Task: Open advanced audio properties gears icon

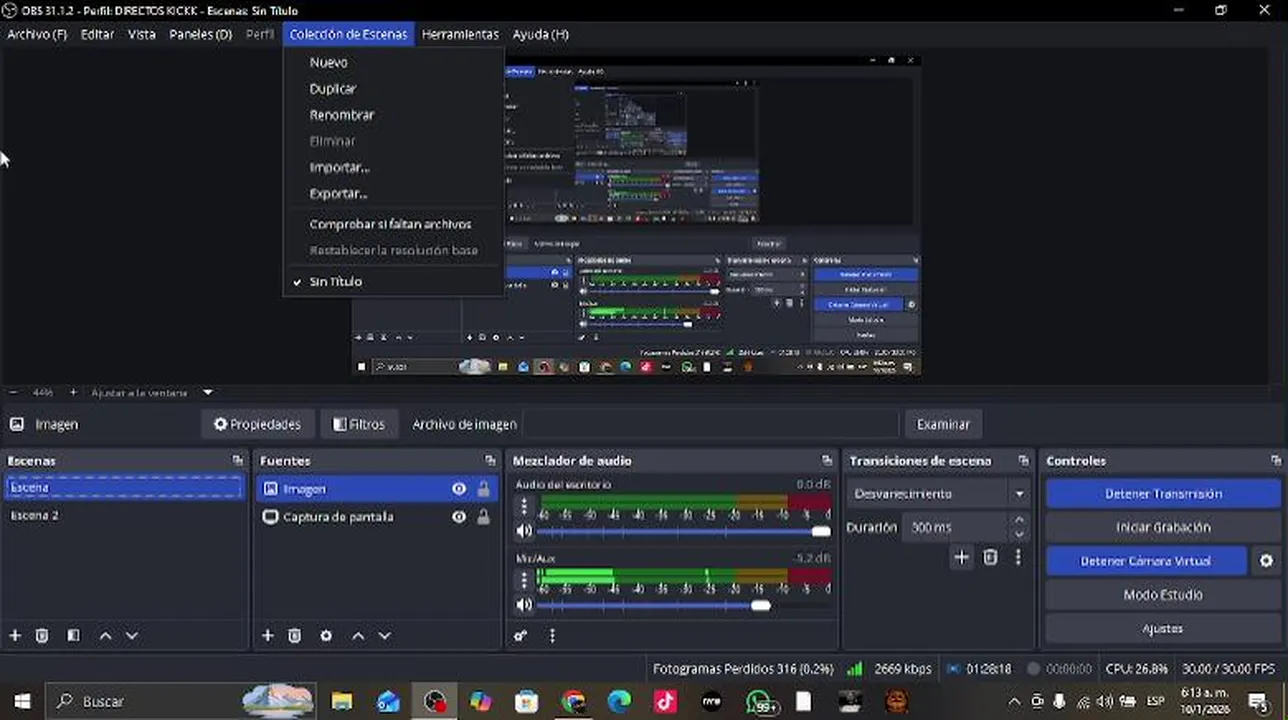Action: point(520,635)
